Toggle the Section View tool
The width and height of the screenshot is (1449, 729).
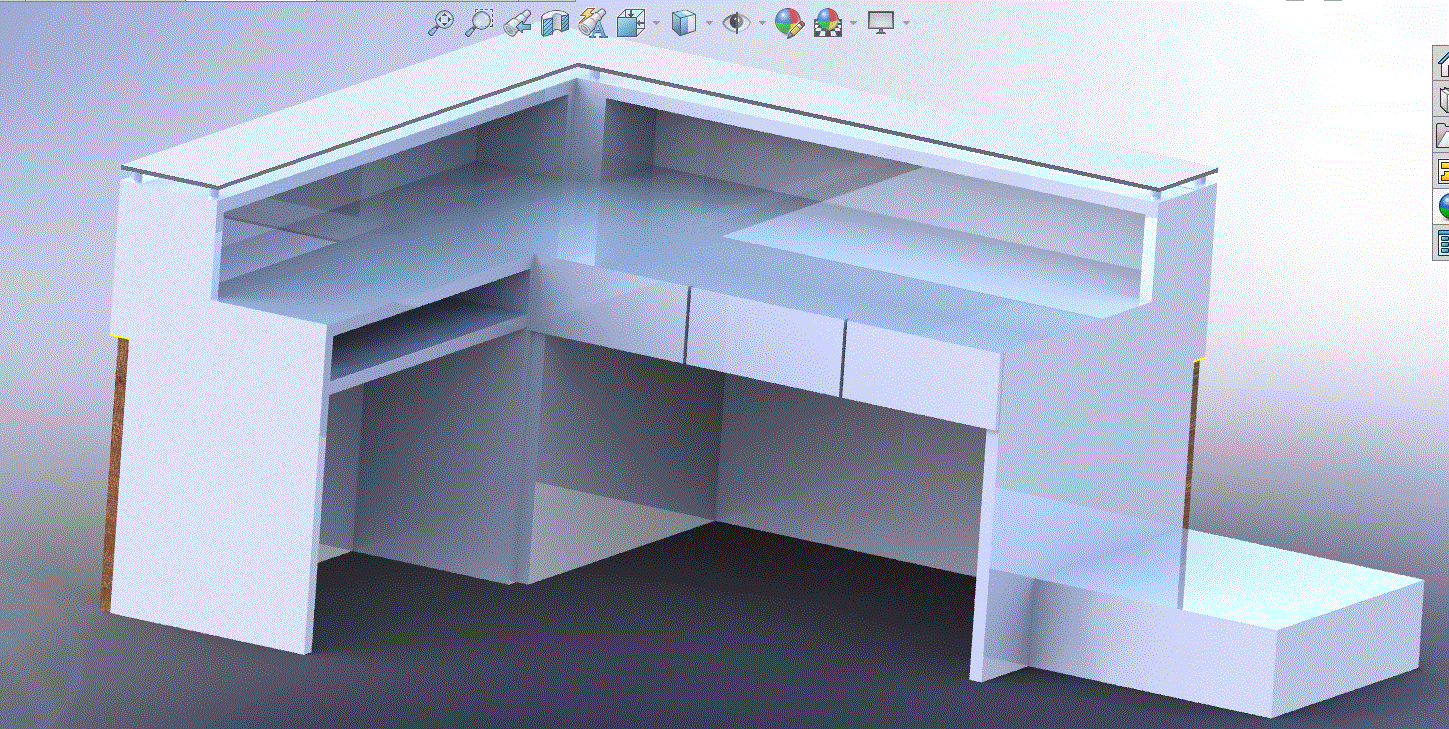555,22
